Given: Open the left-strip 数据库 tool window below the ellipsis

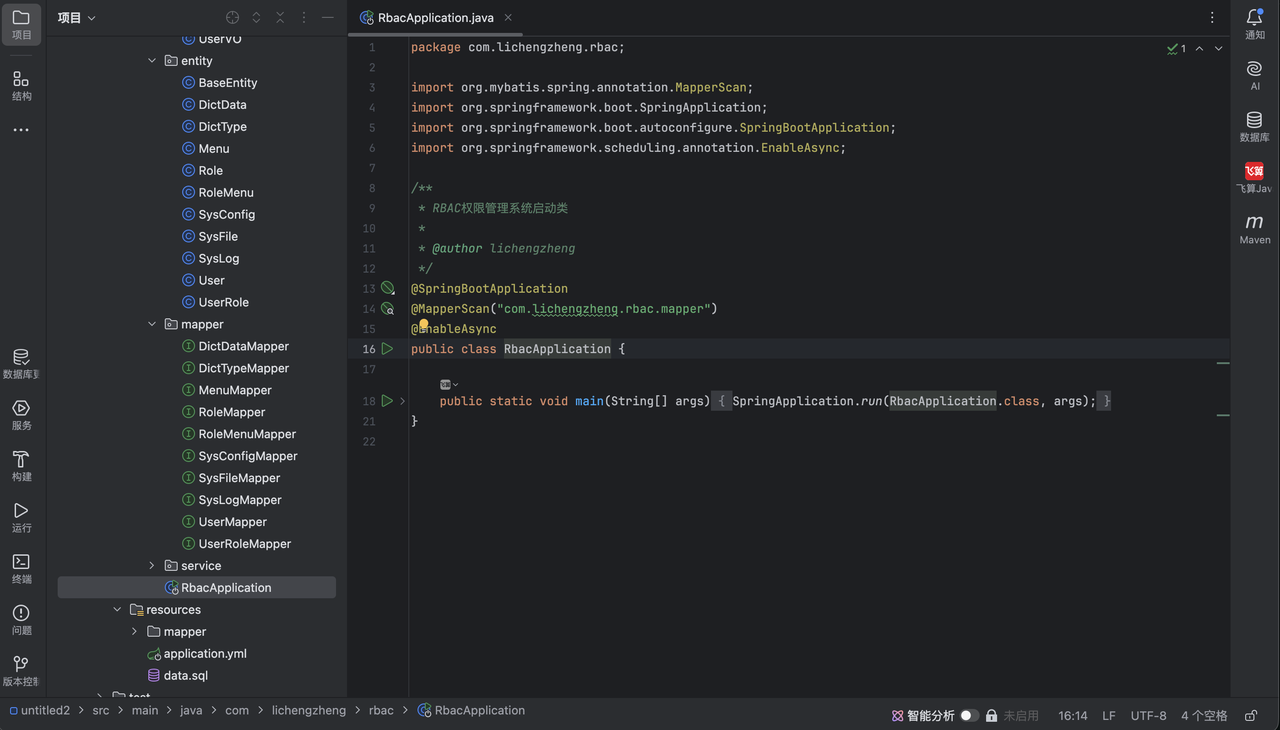Looking at the screenshot, I should [21, 364].
